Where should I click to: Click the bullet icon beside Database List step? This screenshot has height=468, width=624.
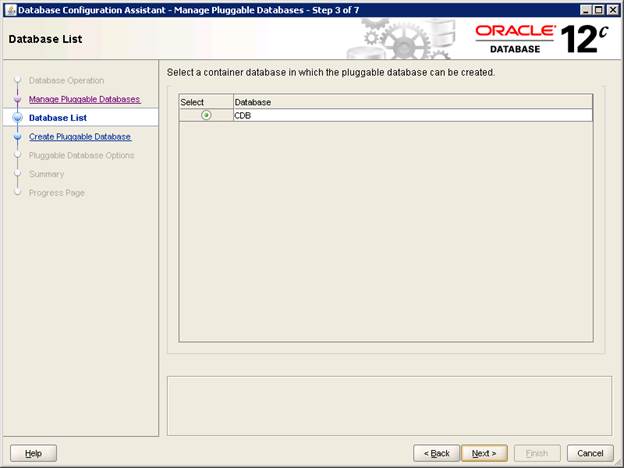pyautogui.click(x=17, y=118)
